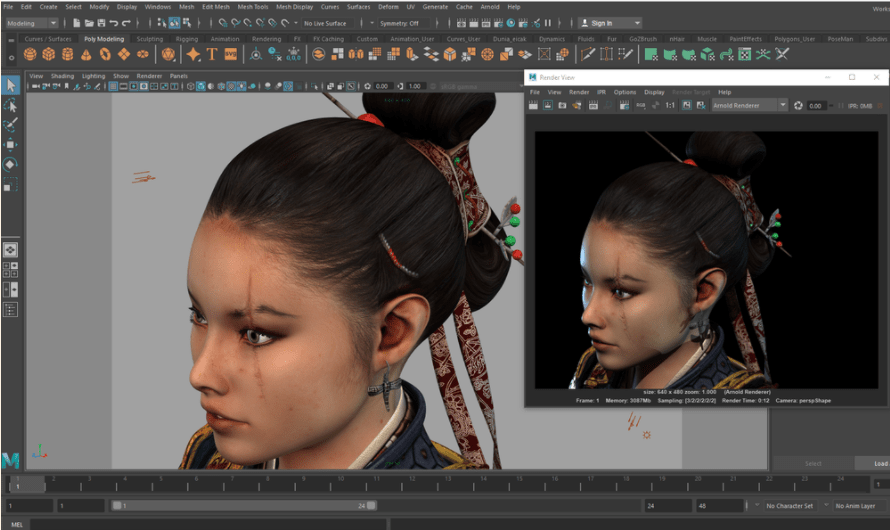The width and height of the screenshot is (890, 530).
Task: Select the Move tool in toolbox
Action: [11, 145]
